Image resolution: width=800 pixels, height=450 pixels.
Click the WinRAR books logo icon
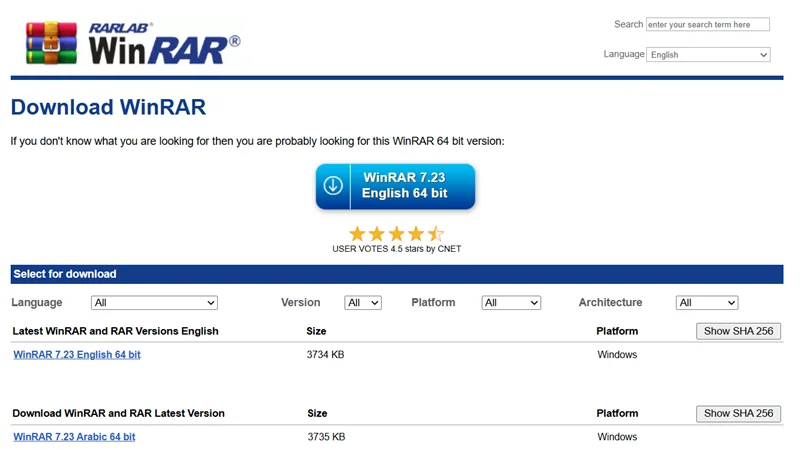point(52,43)
